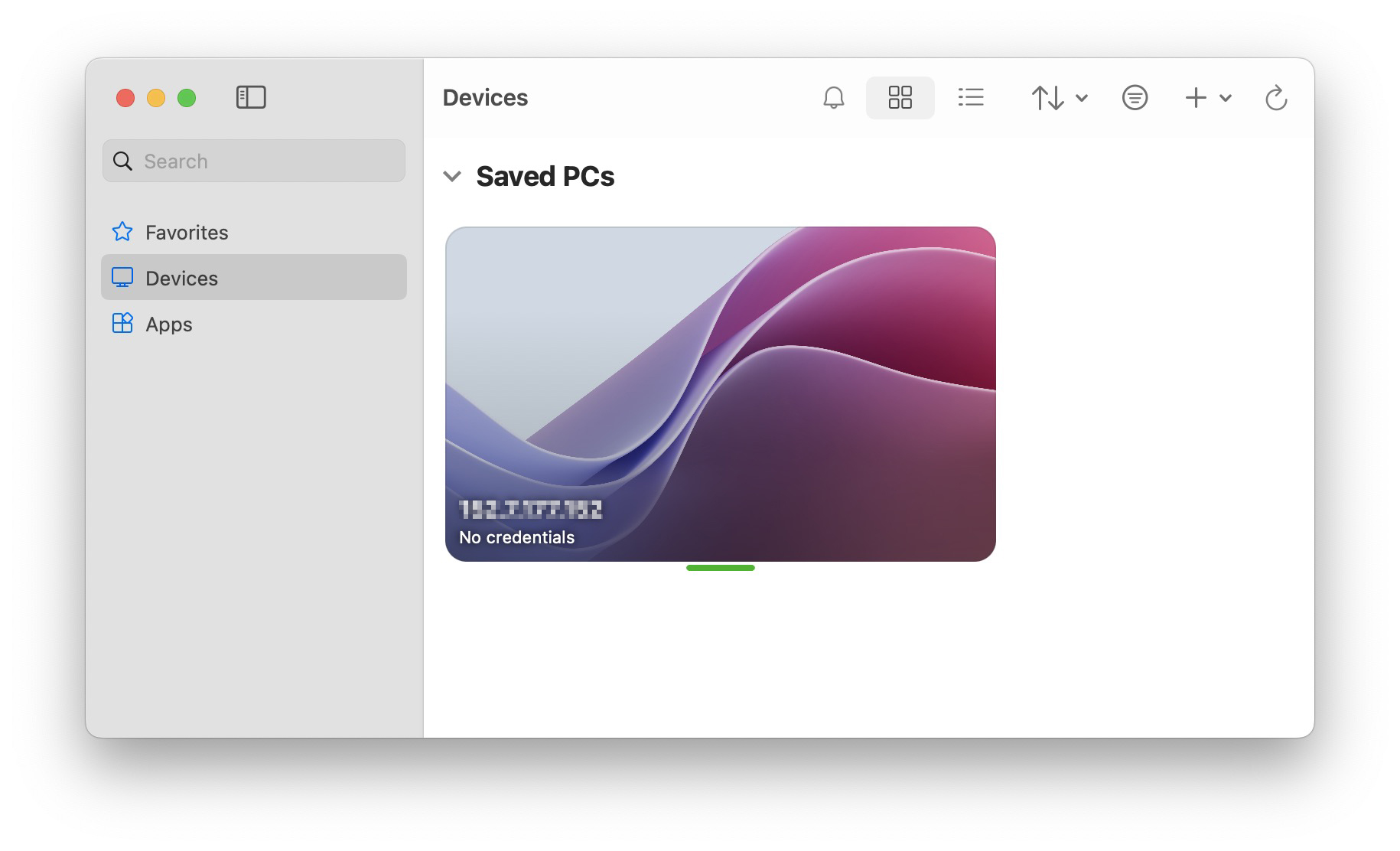Open the sort options dropdown chevron
Screen dimensions: 1400x851
[x=1082, y=98]
